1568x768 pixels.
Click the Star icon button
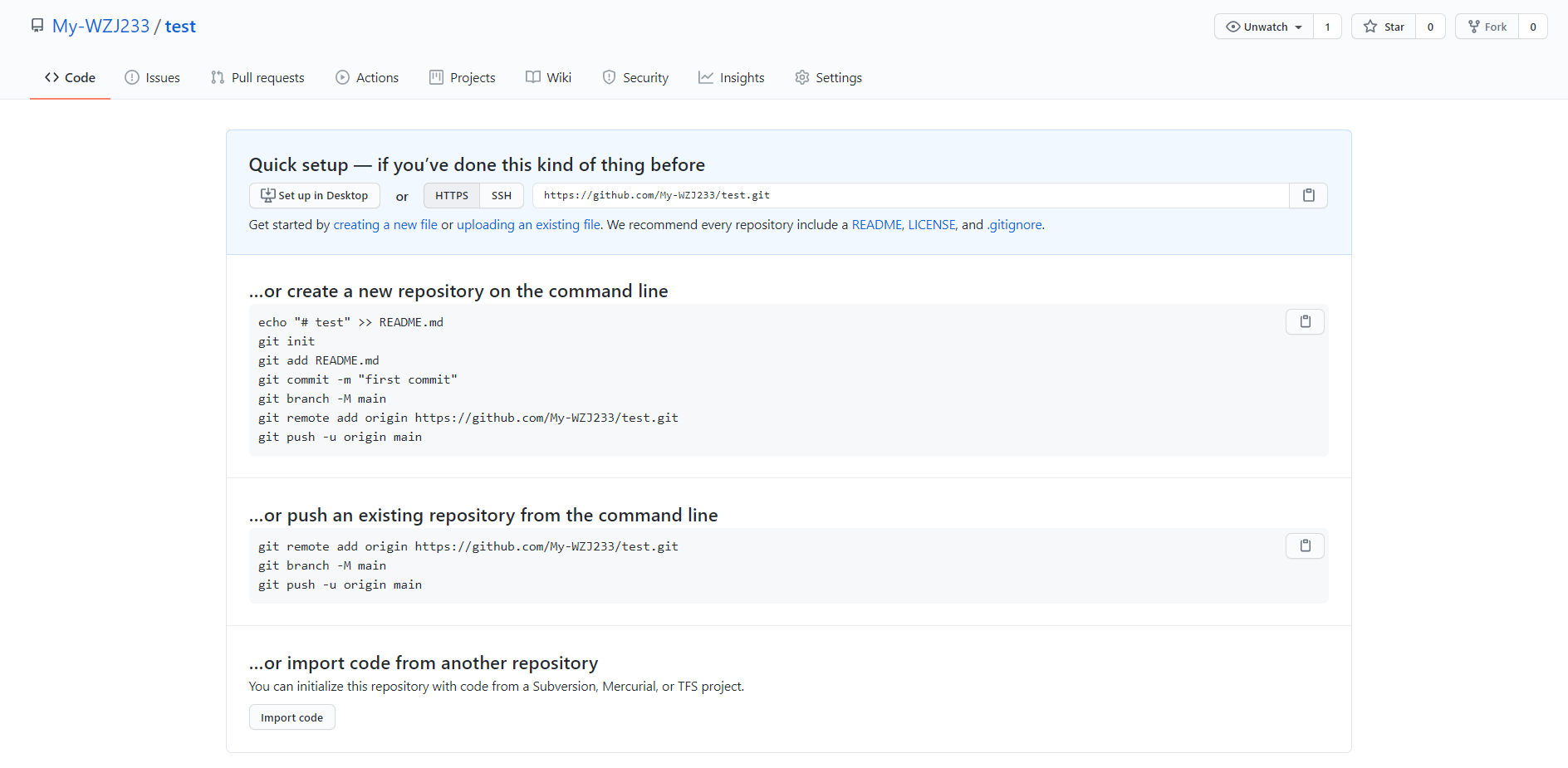tap(1384, 27)
